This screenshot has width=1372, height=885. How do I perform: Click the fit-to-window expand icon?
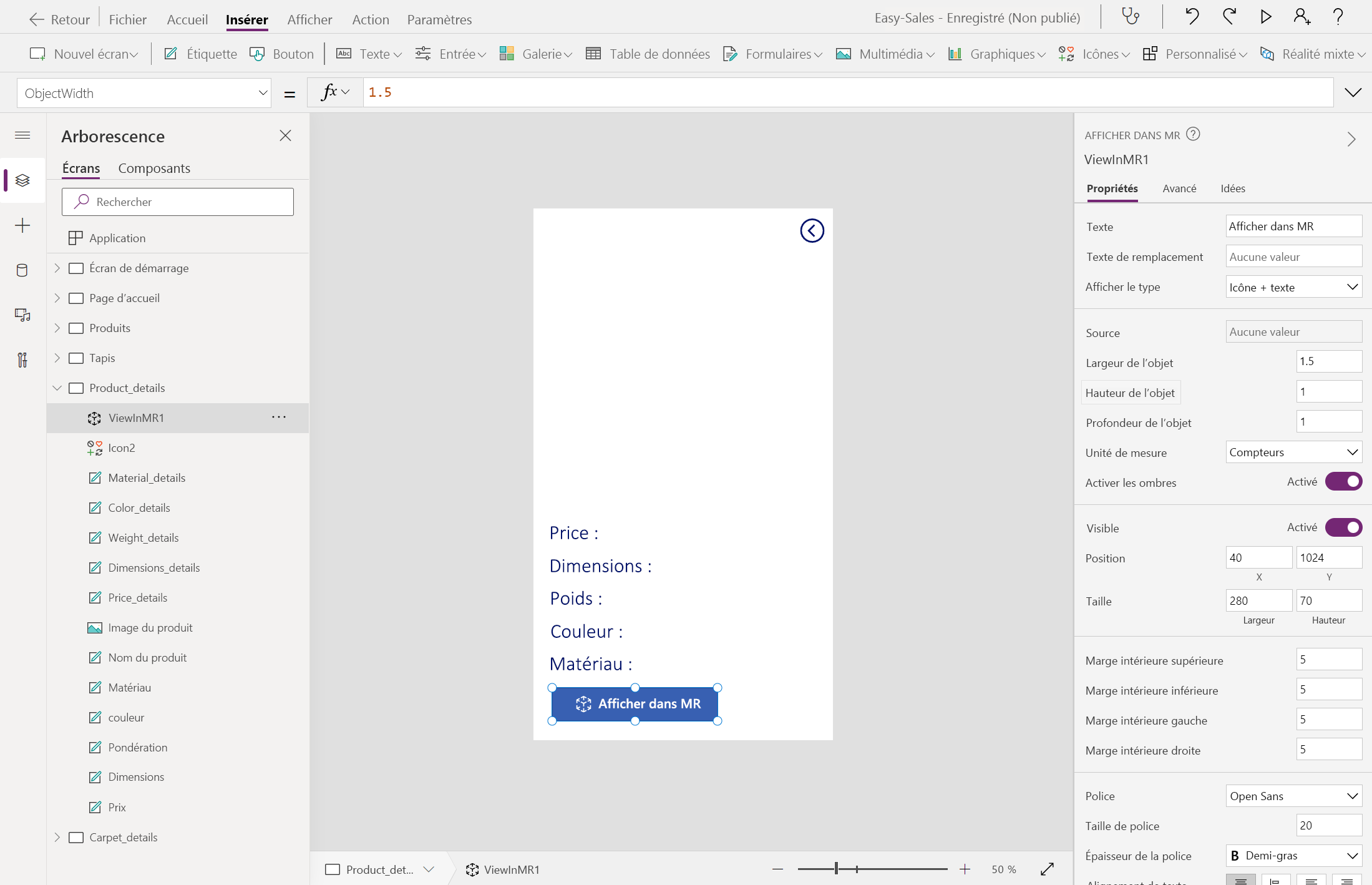(x=1047, y=869)
